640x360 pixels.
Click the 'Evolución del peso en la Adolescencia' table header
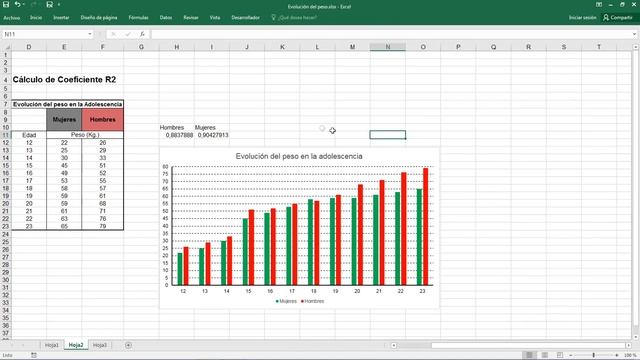tap(67, 104)
